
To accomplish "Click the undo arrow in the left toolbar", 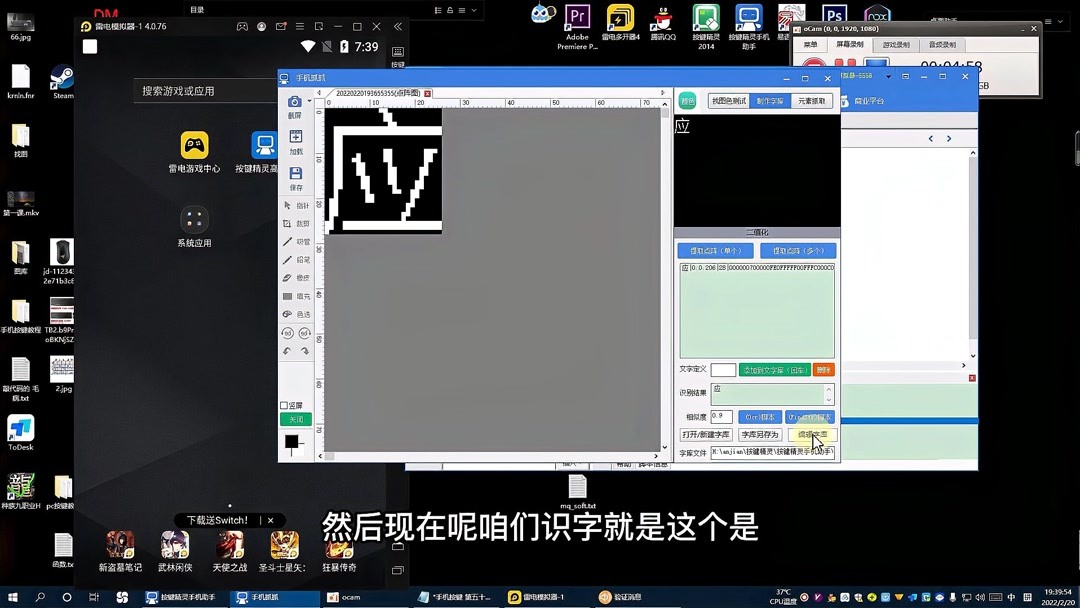I will tap(287, 350).
